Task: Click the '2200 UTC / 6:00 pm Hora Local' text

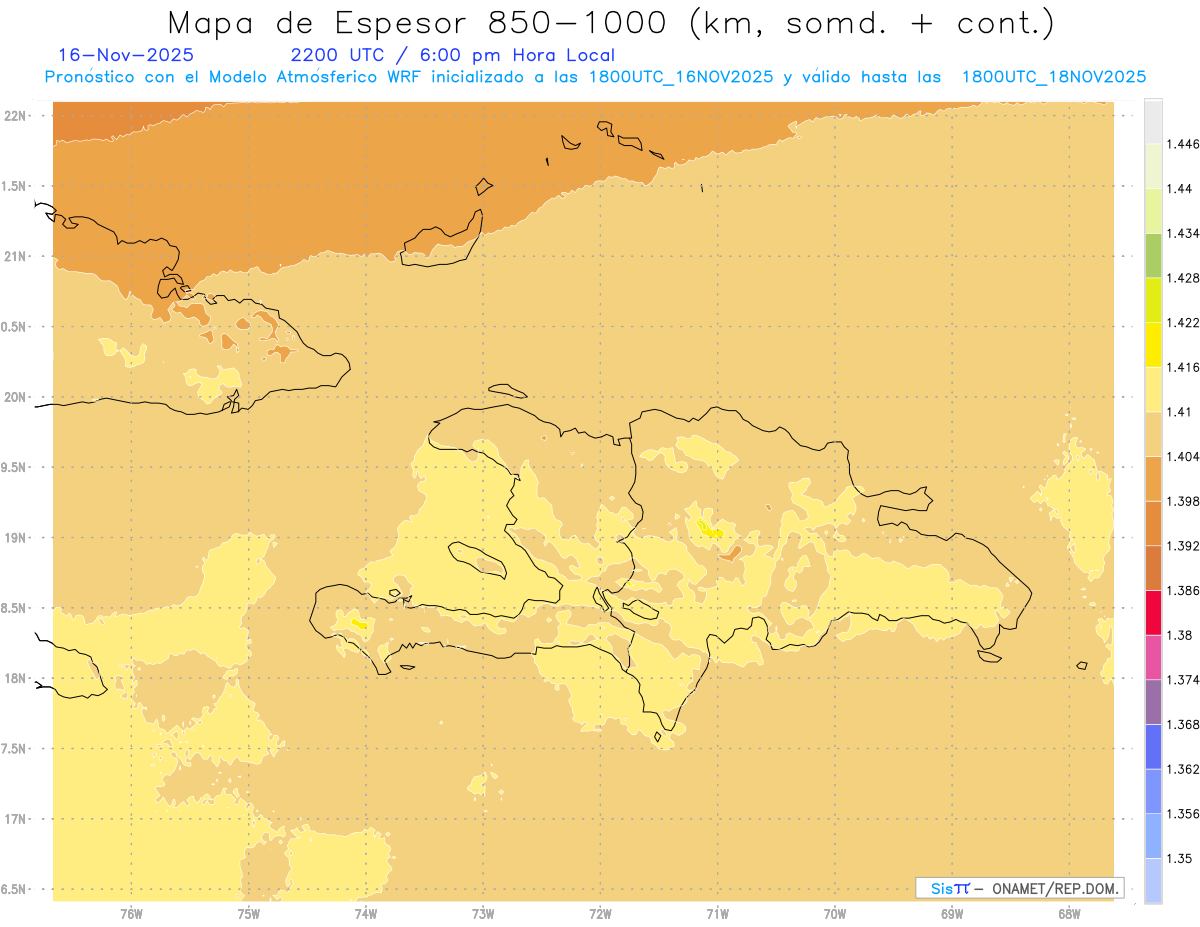Action: (x=453, y=55)
